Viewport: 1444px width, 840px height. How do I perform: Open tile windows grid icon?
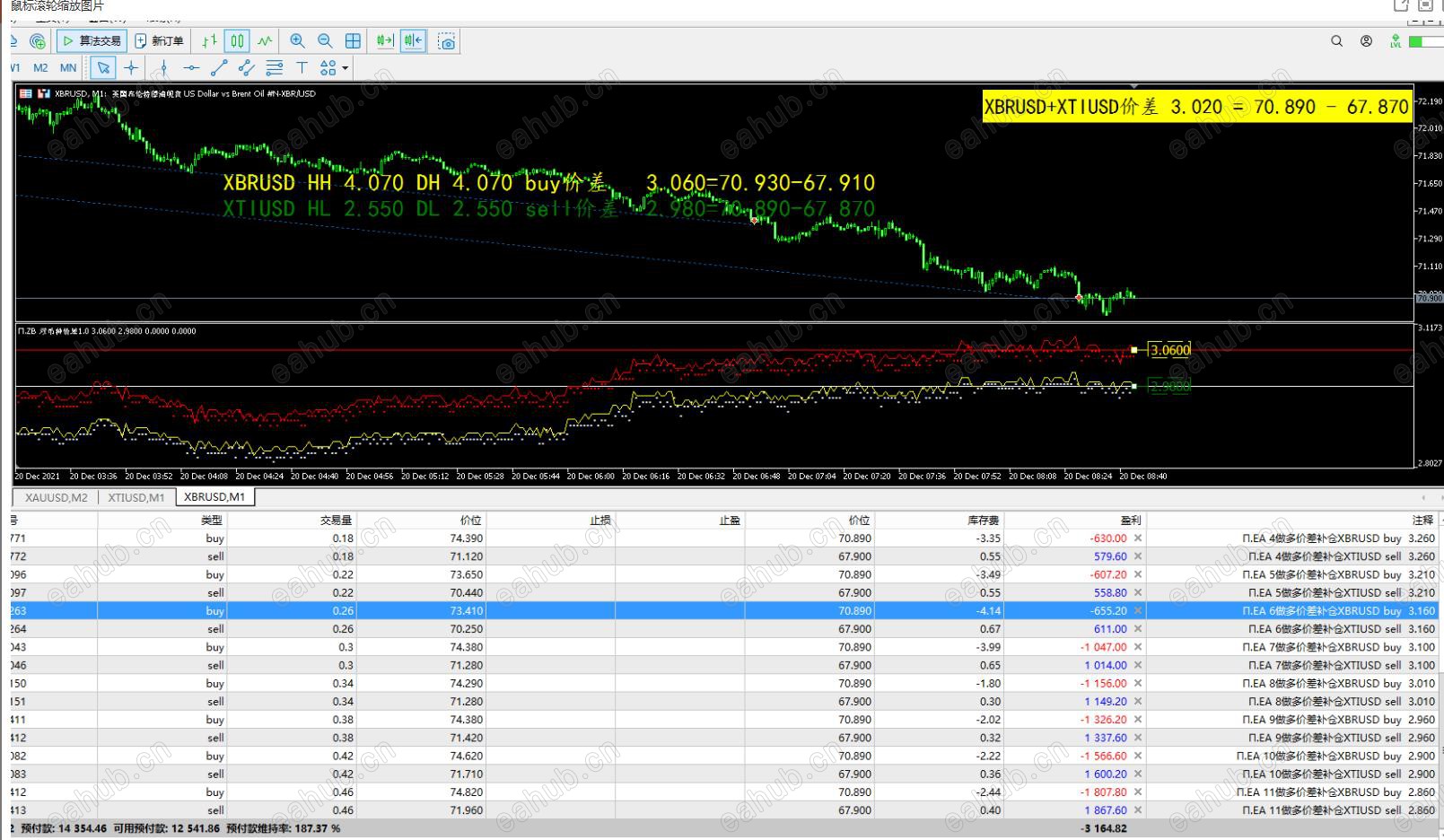coord(354,41)
